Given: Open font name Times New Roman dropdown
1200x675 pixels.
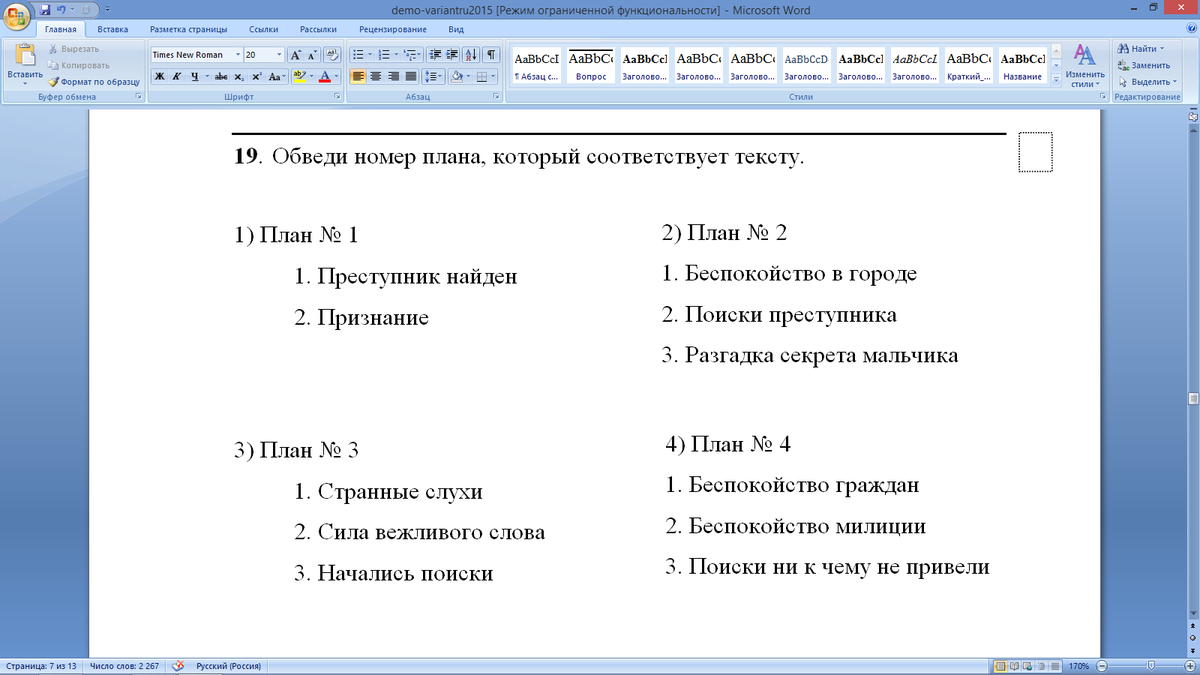Looking at the screenshot, I should [x=238, y=55].
